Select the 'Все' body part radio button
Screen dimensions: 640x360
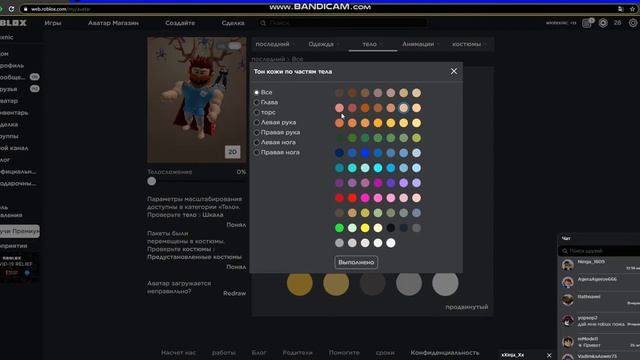coord(256,93)
